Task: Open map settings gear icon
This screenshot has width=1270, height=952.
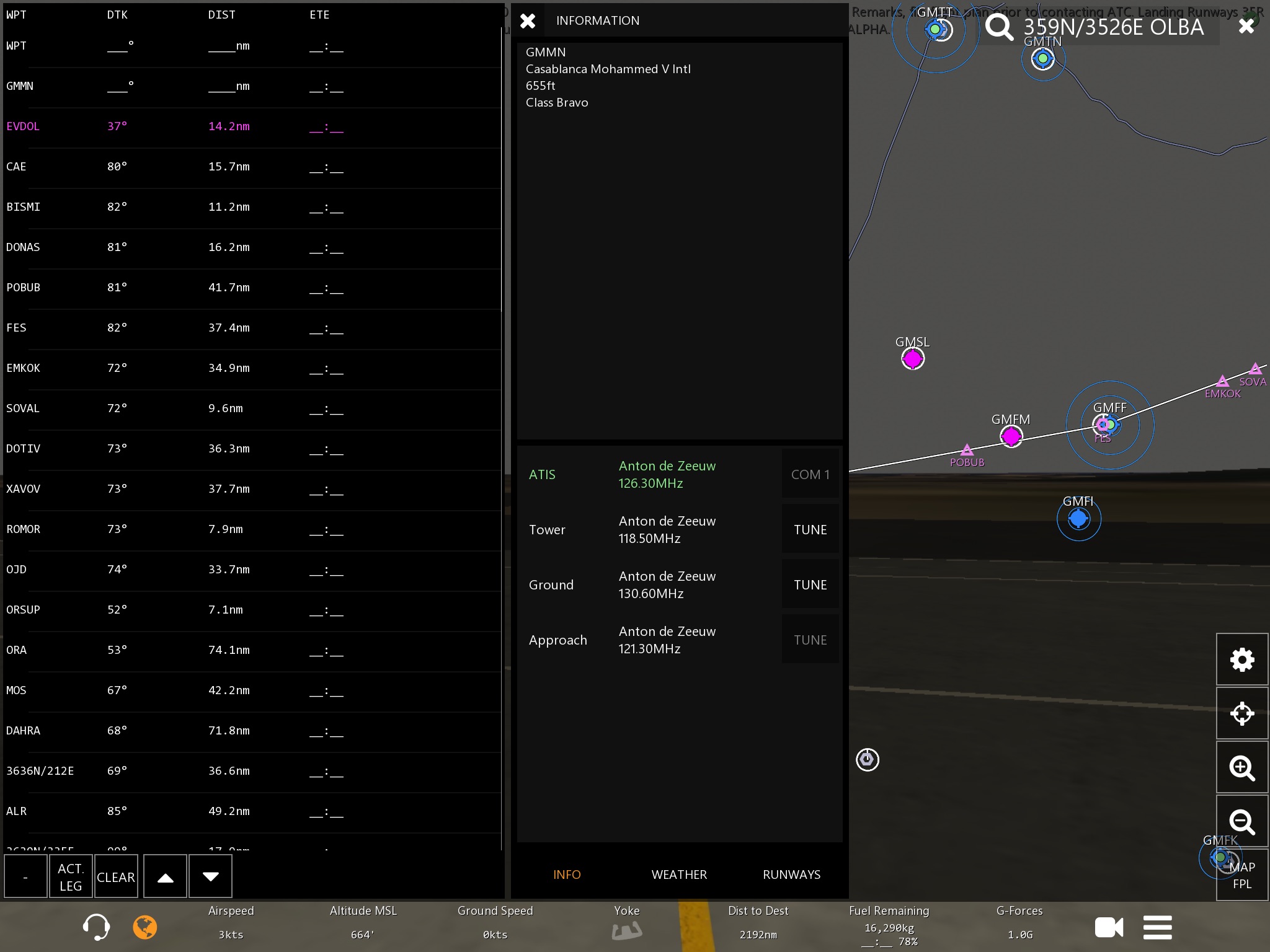Action: (x=1241, y=659)
